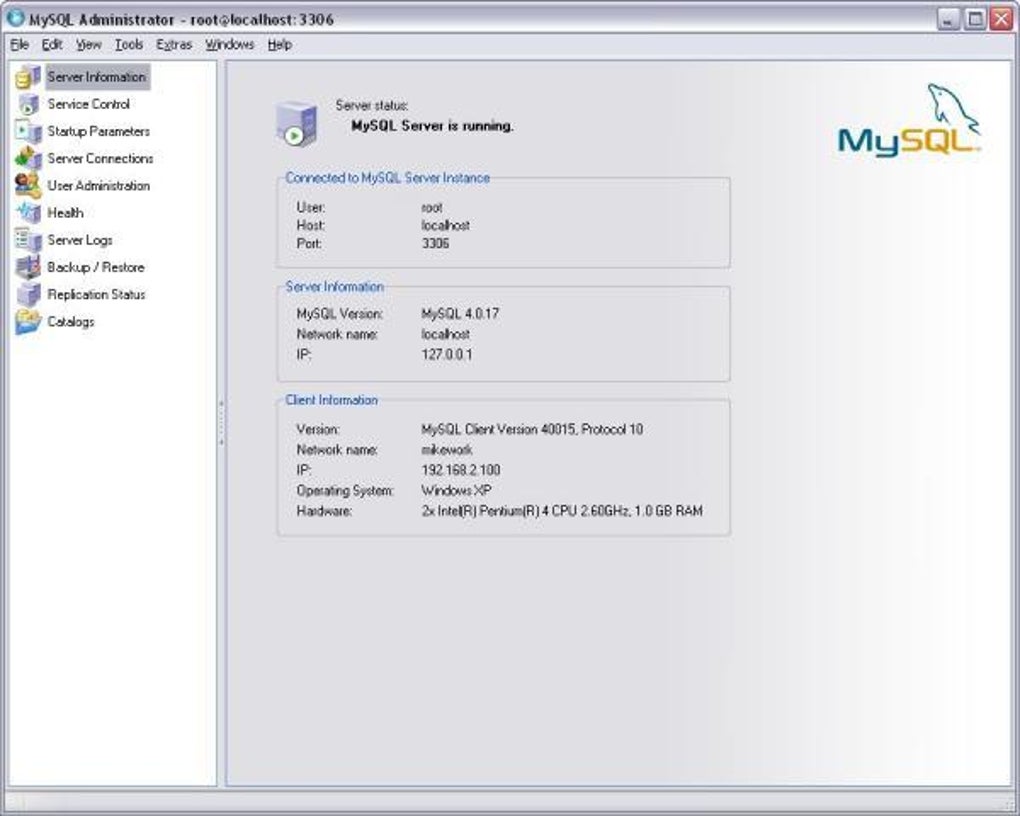1020x816 pixels.
Task: Maximize the MySQL Administrator window
Action: (x=975, y=20)
